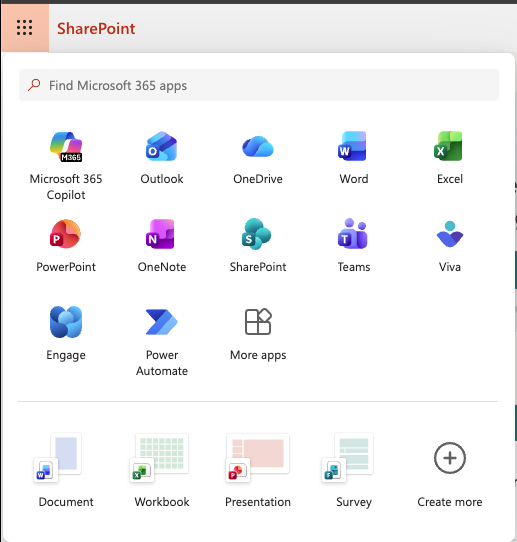Launch PowerPoint from the app list

pos(66,245)
